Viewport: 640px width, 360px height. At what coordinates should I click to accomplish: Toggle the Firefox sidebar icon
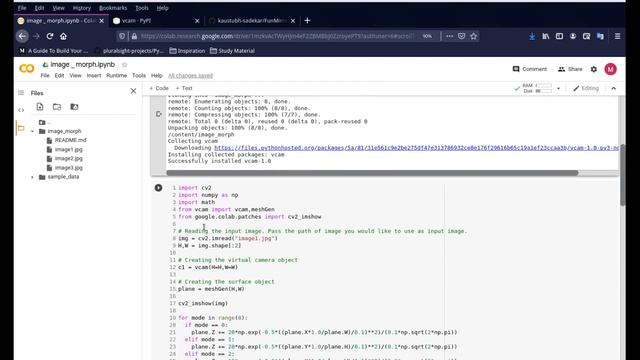click(559, 36)
